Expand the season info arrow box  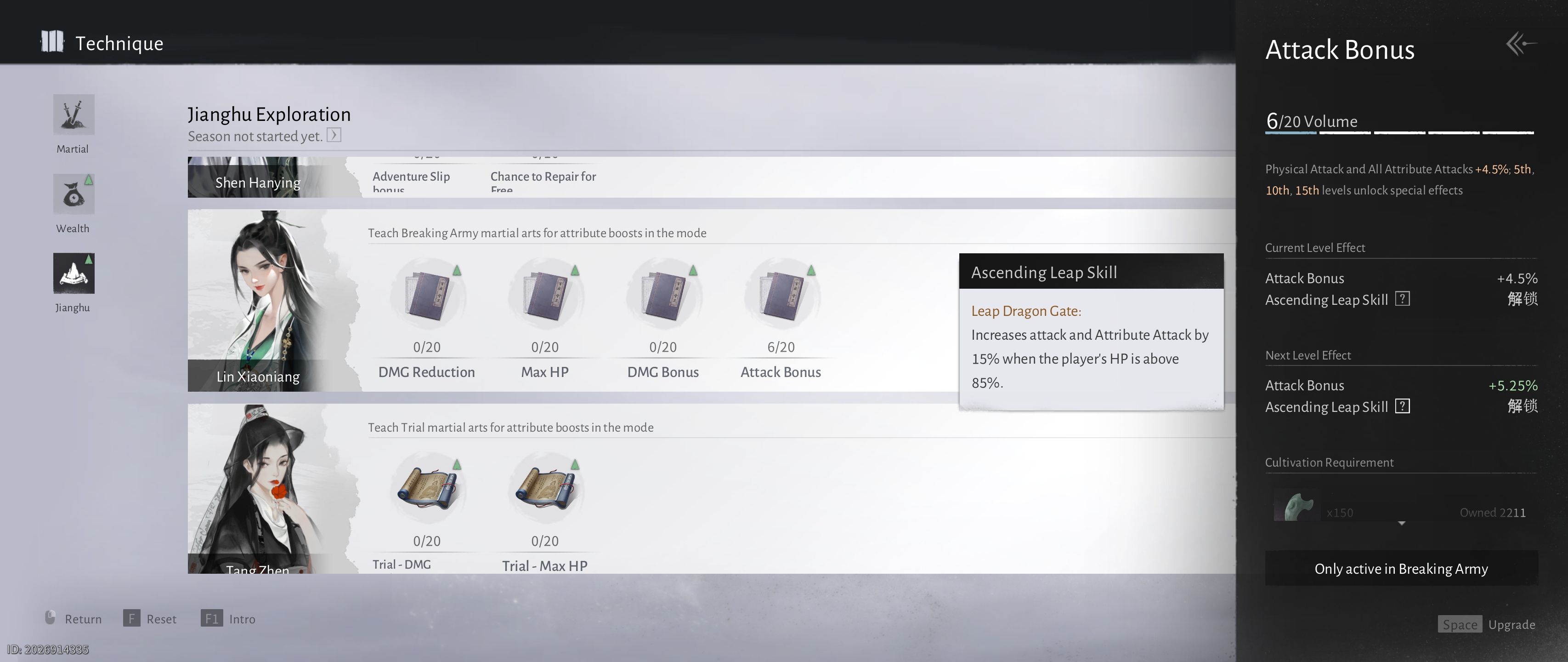(x=334, y=135)
